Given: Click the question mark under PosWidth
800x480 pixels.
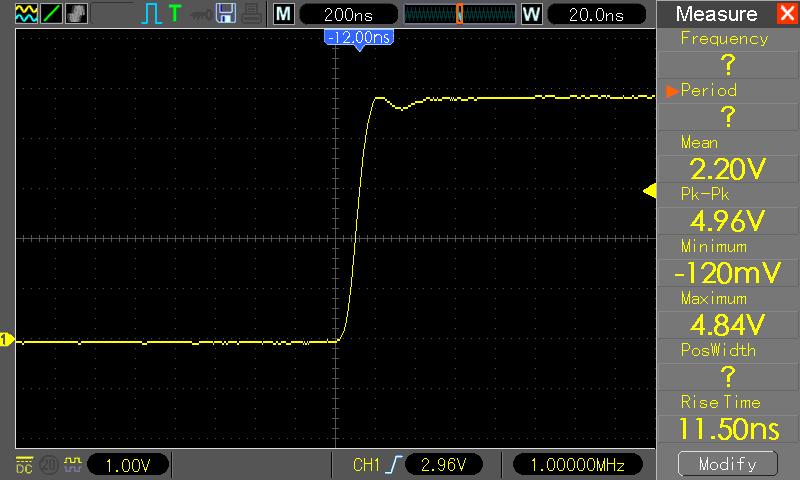Looking at the screenshot, I should (x=728, y=376).
